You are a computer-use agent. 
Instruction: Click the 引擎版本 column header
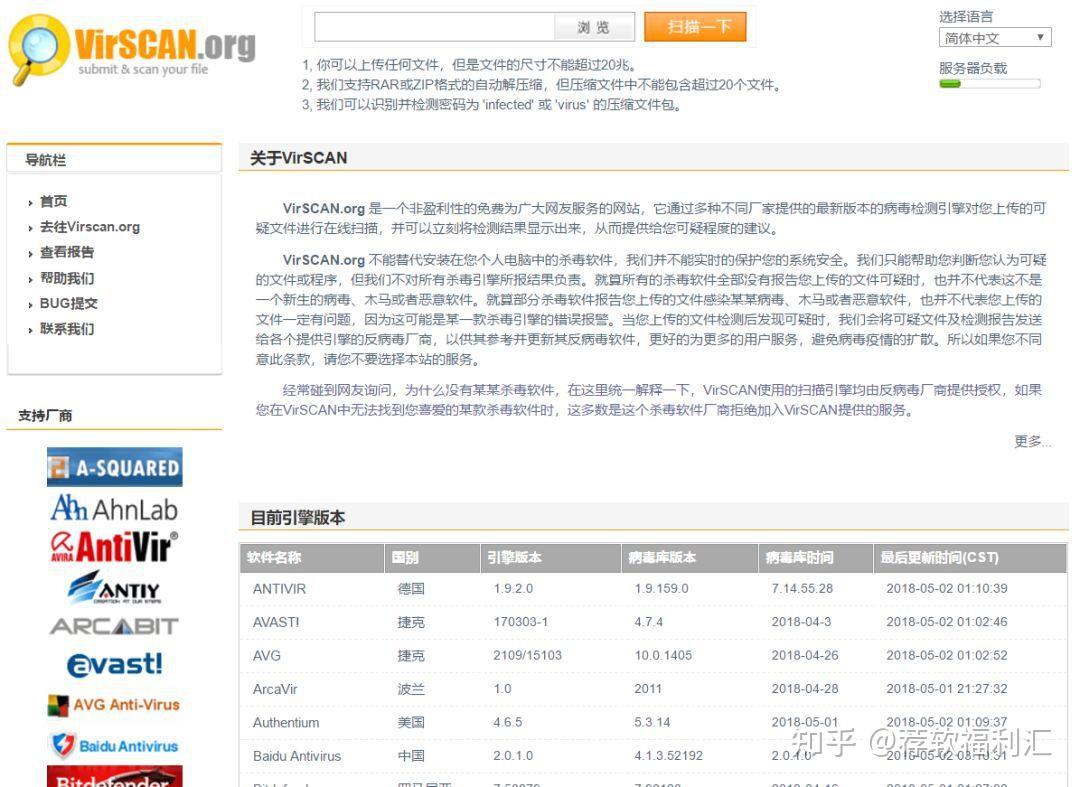(551, 558)
